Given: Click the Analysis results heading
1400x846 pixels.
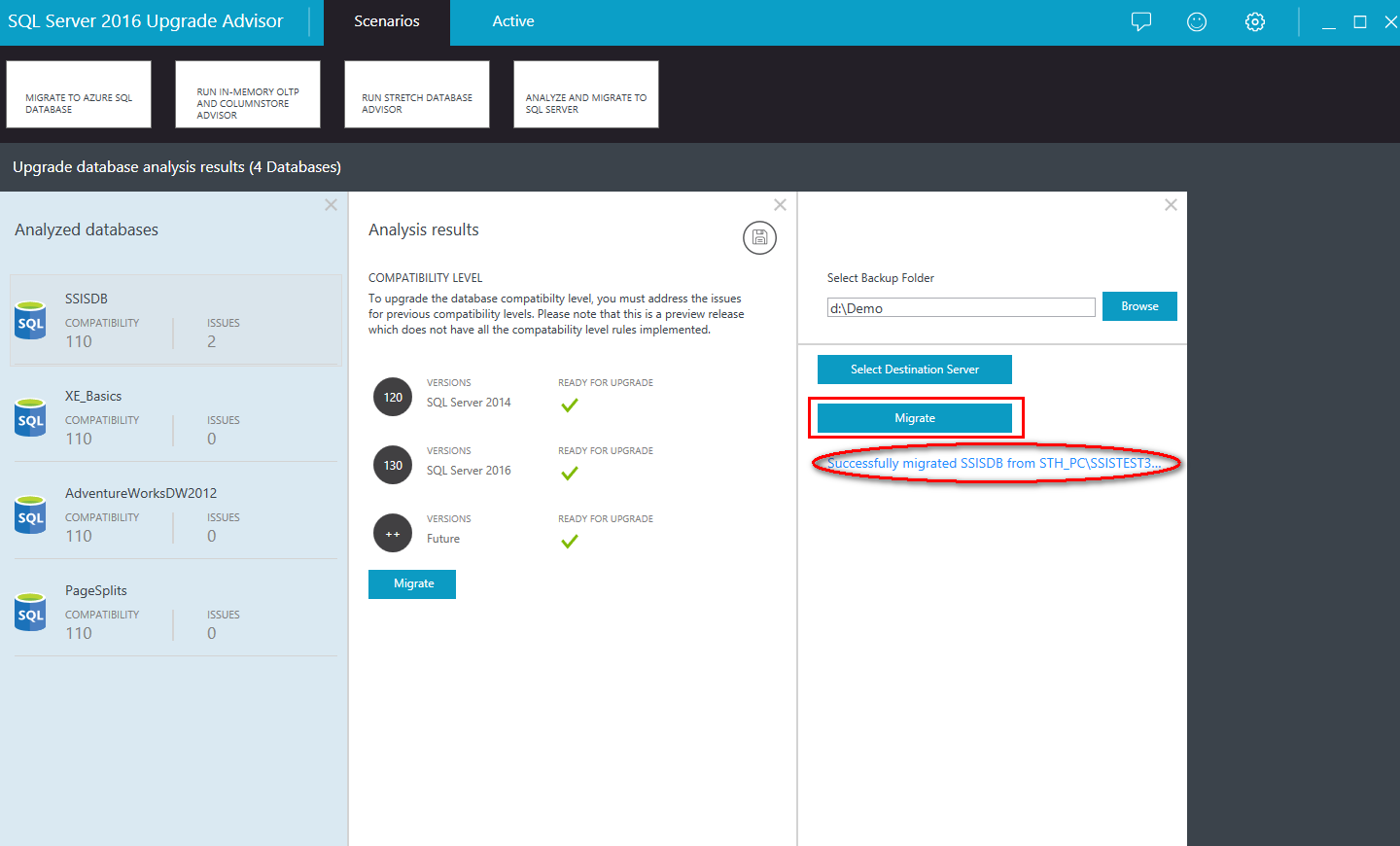Looking at the screenshot, I should pos(424,229).
